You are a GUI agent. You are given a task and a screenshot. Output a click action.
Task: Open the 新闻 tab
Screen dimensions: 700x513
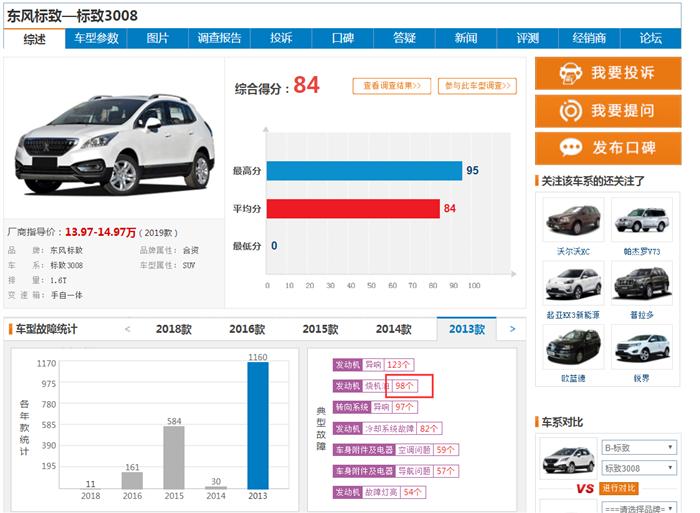click(x=466, y=38)
